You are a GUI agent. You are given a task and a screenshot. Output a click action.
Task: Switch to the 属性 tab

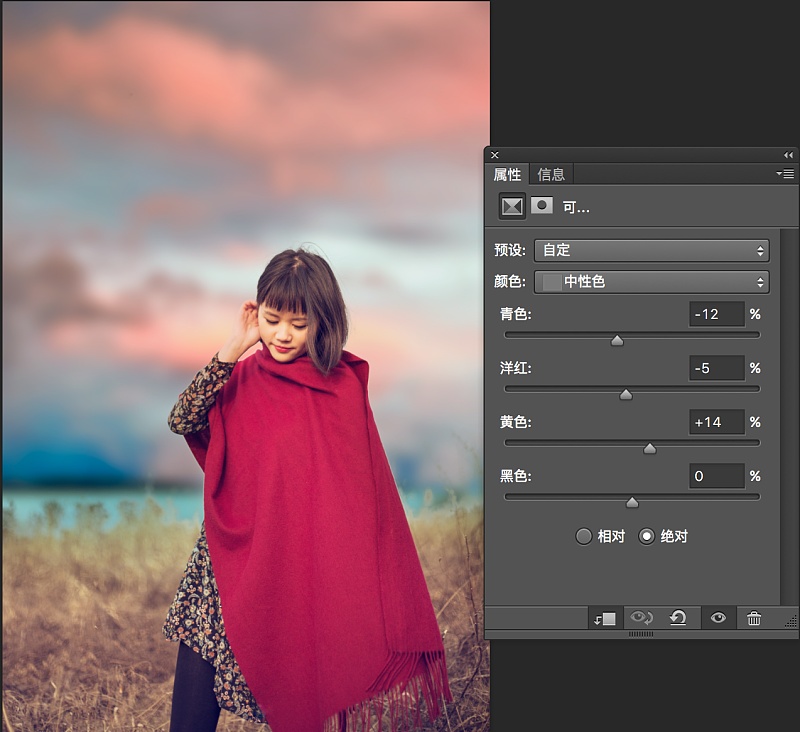[507, 174]
